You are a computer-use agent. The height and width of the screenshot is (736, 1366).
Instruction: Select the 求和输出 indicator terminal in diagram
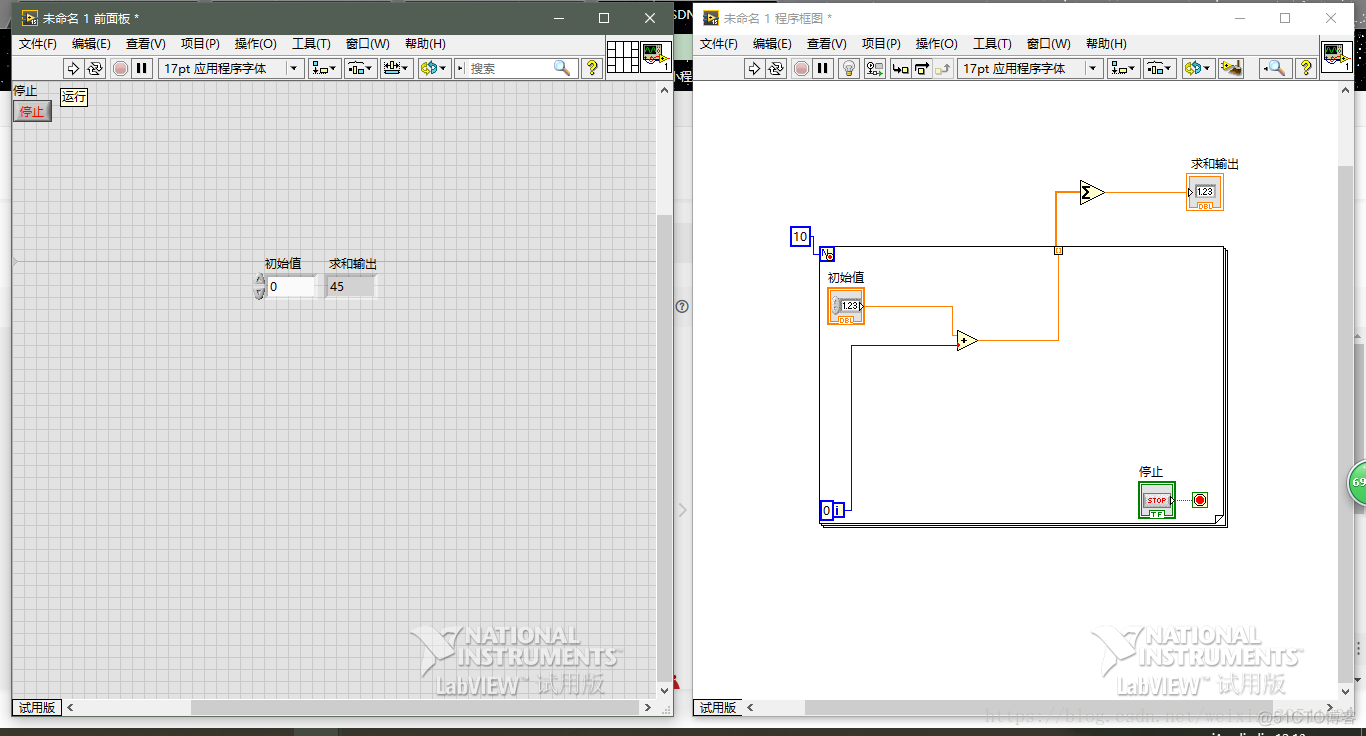(1205, 192)
